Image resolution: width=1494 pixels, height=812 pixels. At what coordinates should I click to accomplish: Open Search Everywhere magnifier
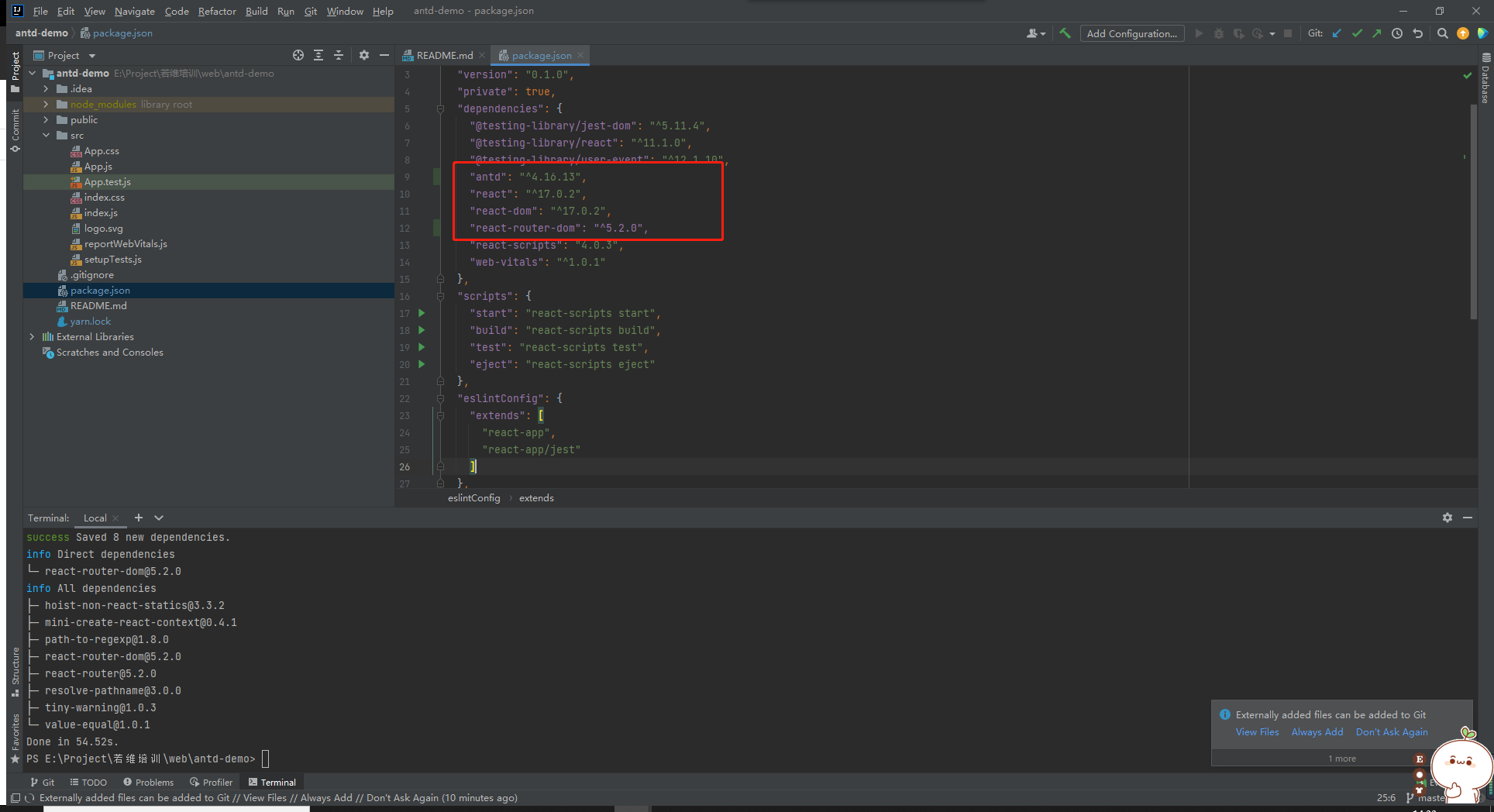click(1442, 33)
